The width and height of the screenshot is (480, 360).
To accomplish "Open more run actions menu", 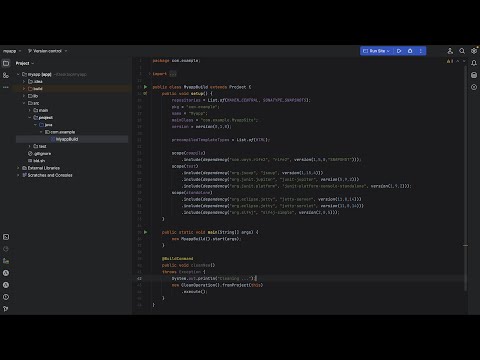I will [x=421, y=51].
